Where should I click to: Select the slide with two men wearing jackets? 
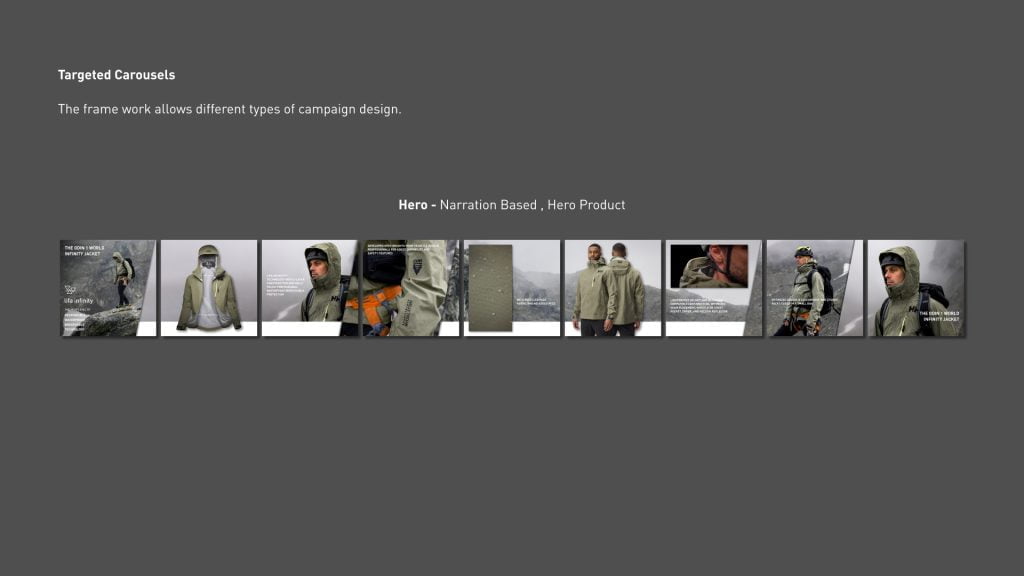tap(612, 288)
